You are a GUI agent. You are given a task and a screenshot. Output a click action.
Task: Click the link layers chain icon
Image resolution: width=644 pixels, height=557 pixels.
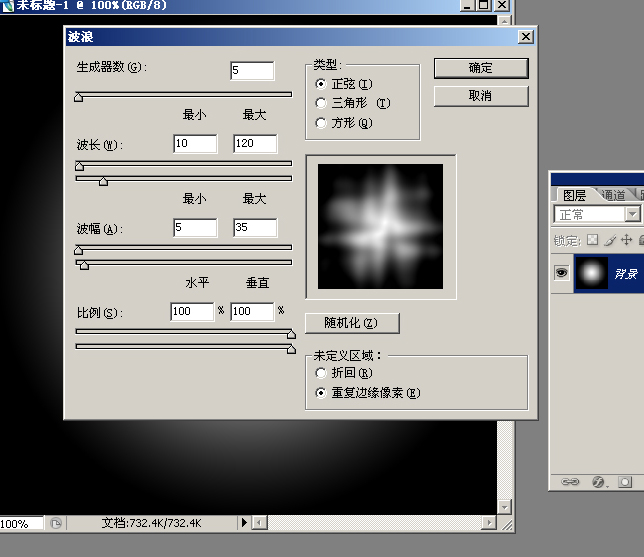[570, 481]
